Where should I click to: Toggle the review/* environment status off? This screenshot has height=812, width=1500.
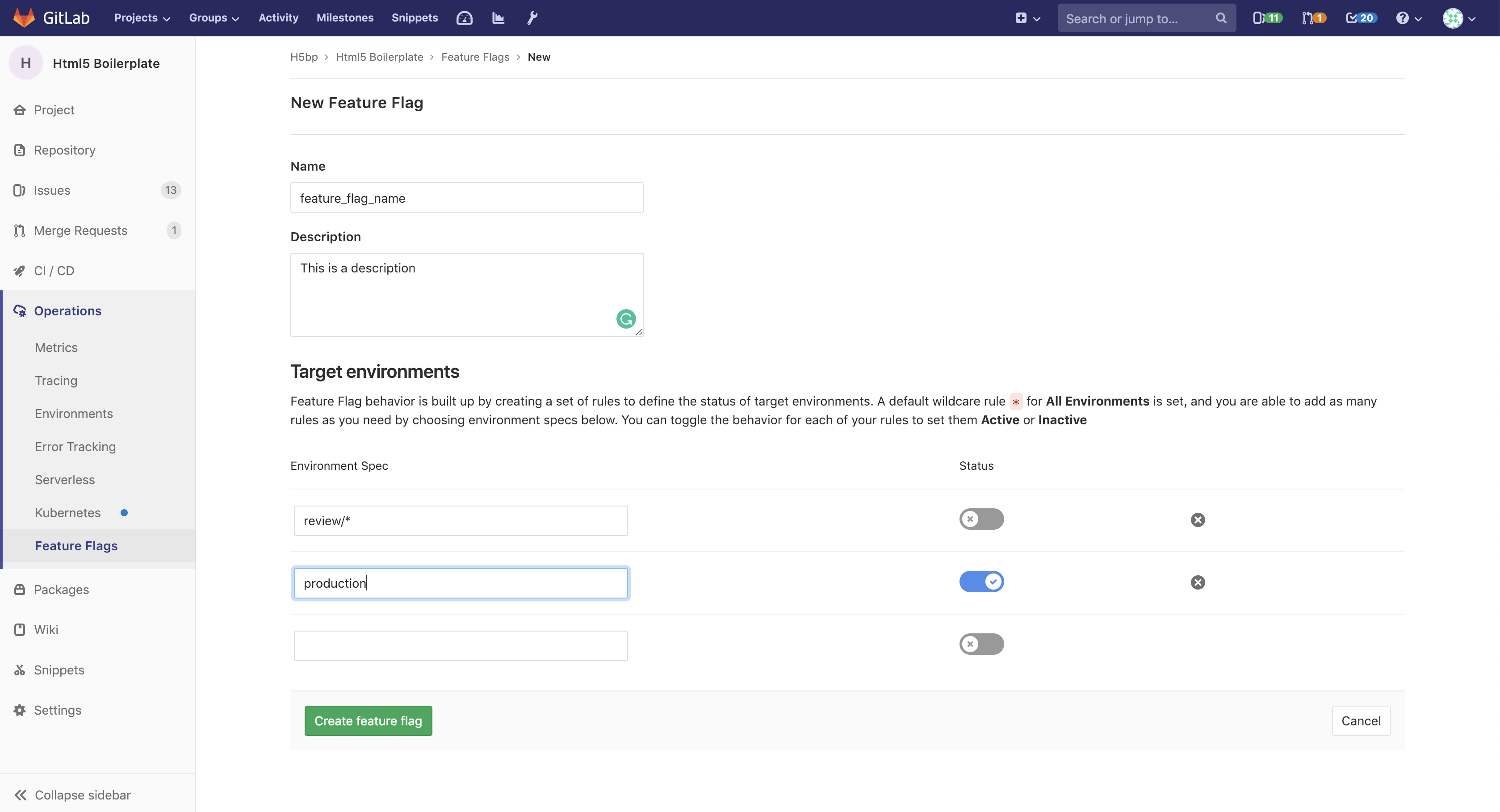point(982,519)
